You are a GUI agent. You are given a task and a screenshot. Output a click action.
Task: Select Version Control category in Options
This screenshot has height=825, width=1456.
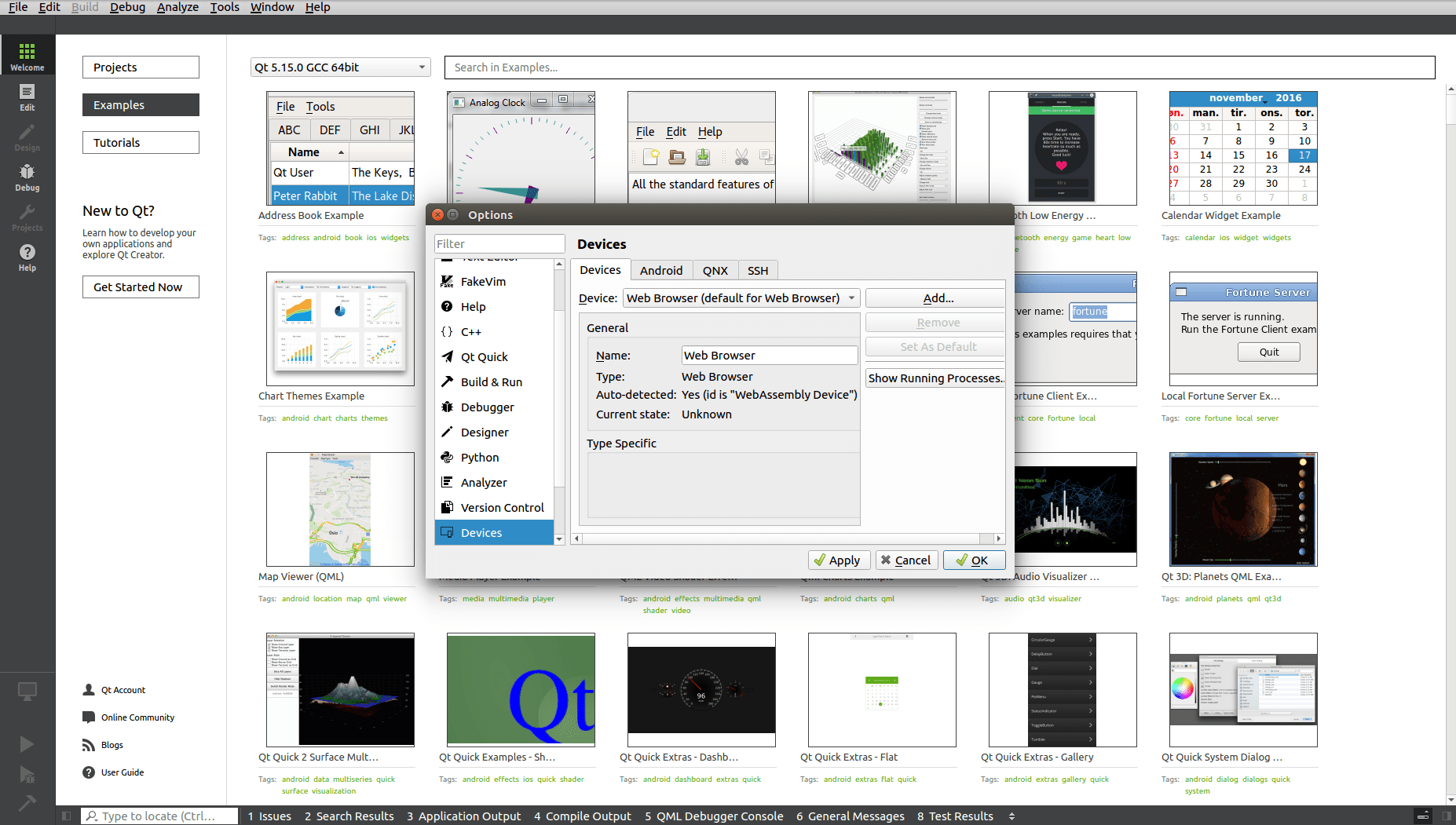tap(494, 508)
